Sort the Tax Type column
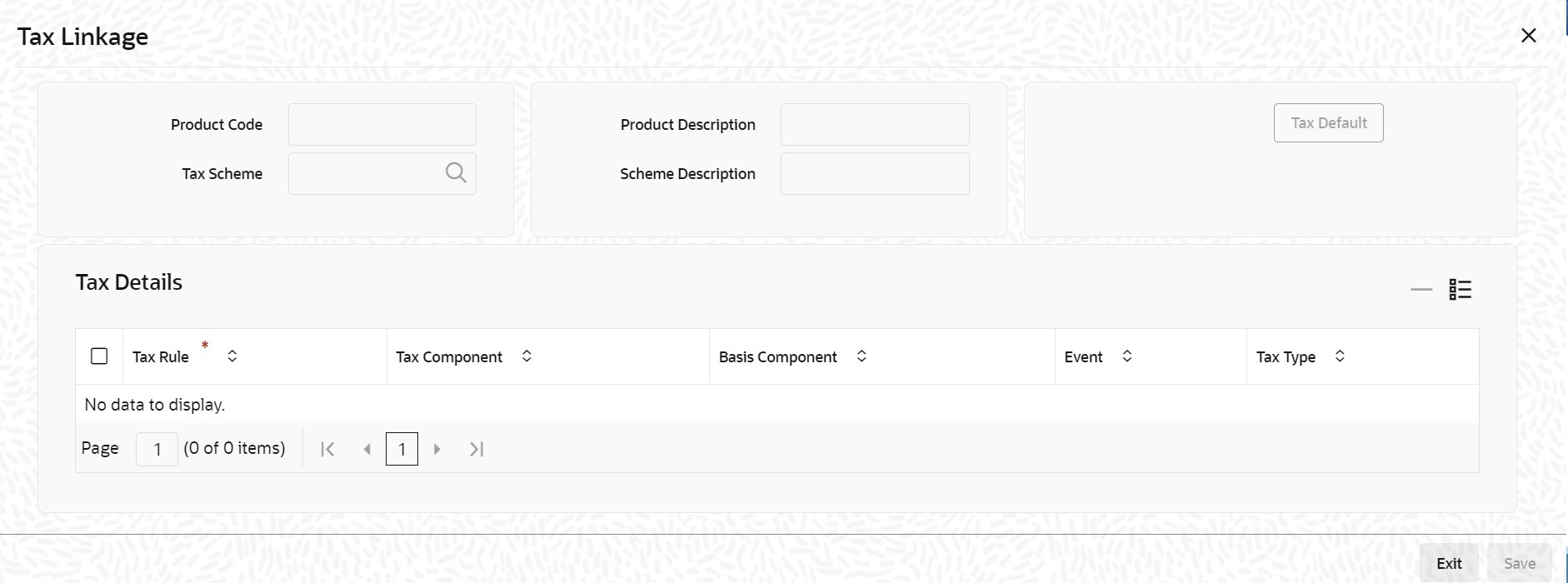 coord(1340,356)
